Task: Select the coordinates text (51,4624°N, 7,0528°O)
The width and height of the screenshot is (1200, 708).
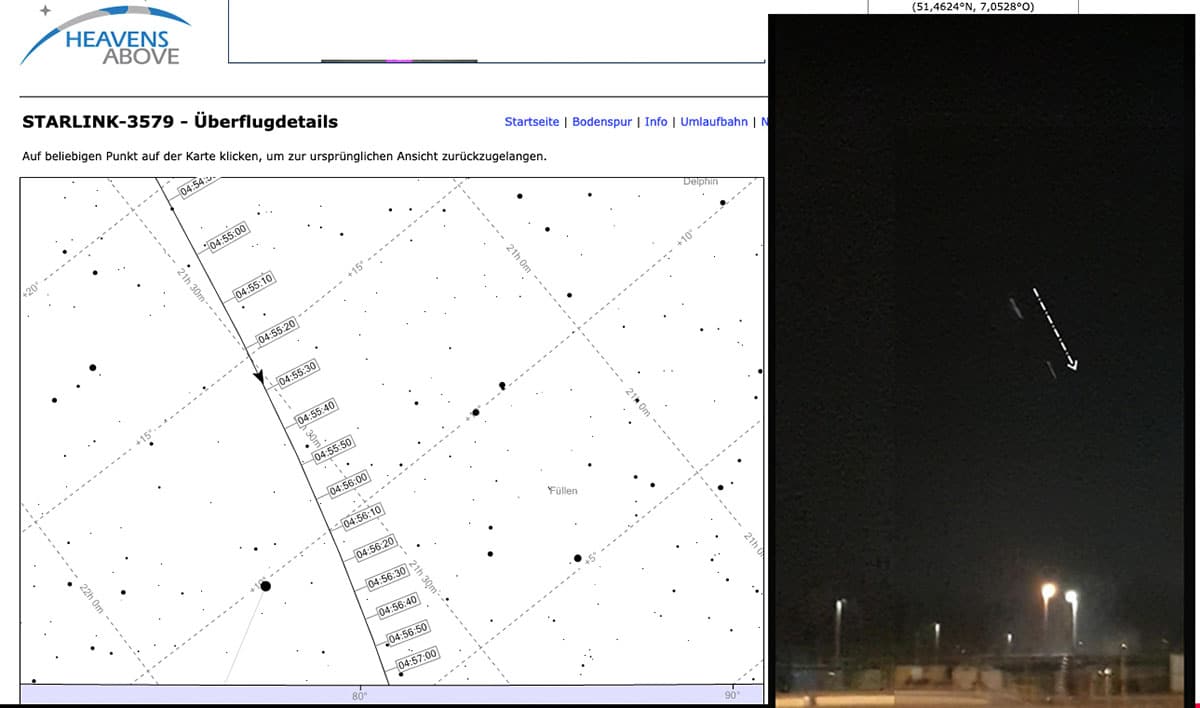Action: (x=973, y=7)
